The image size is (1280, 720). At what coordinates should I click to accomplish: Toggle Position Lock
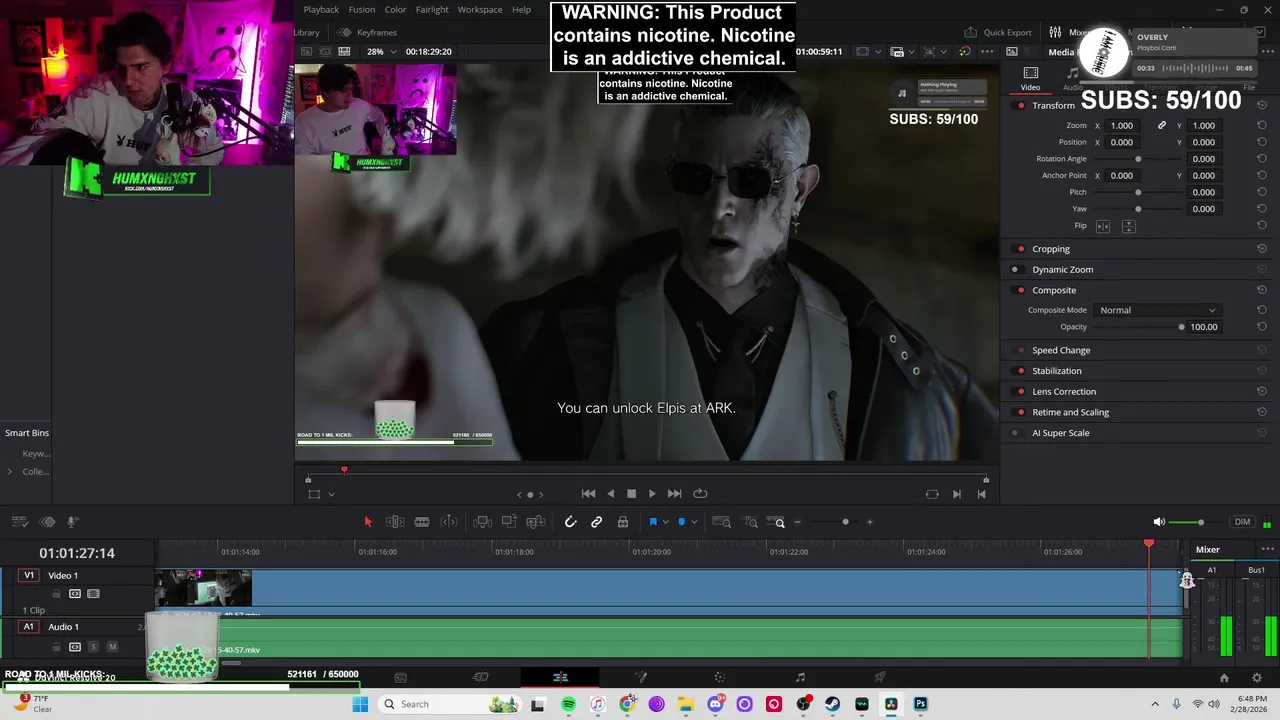(x=623, y=522)
